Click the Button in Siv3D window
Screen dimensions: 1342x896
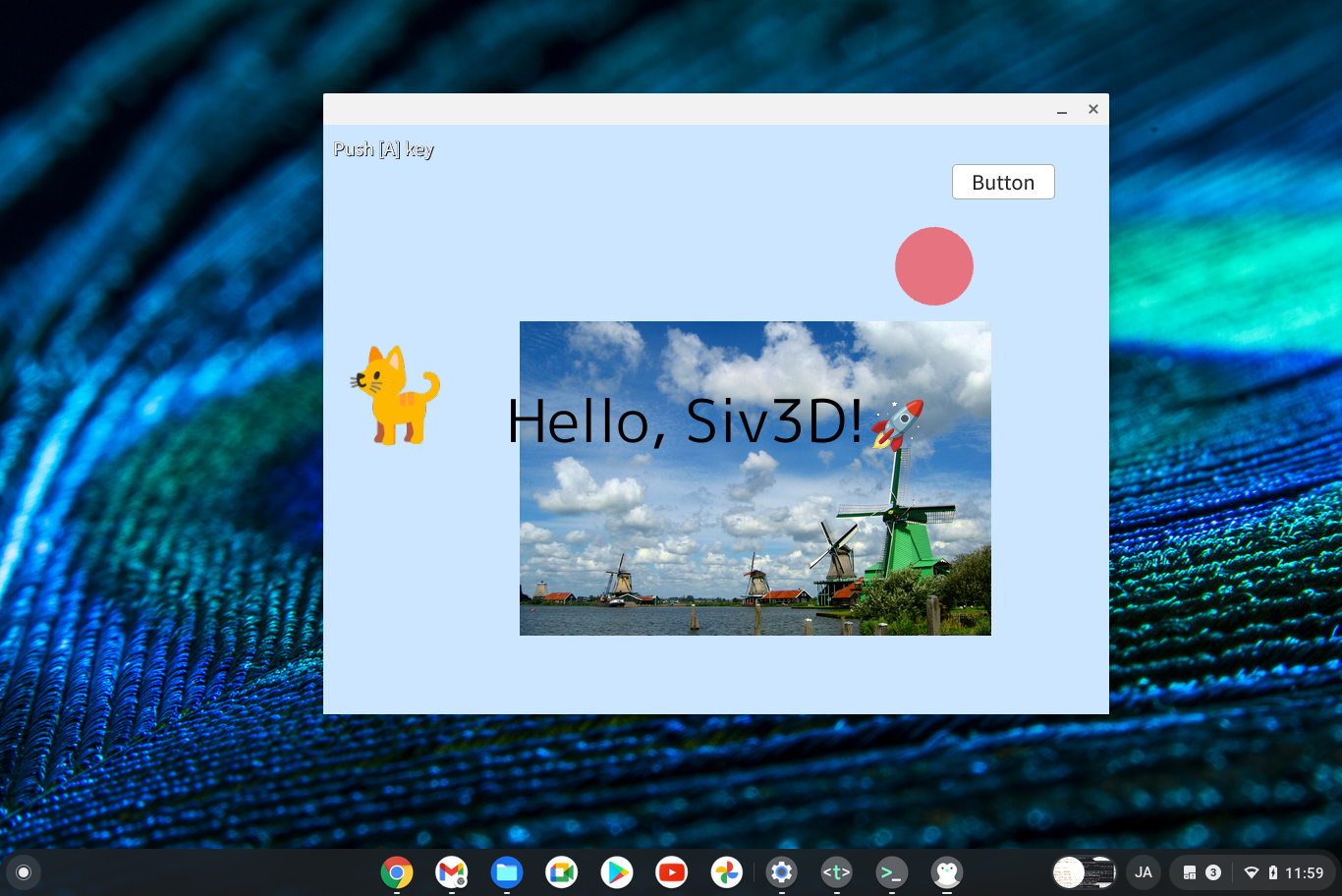pyautogui.click(x=1003, y=182)
